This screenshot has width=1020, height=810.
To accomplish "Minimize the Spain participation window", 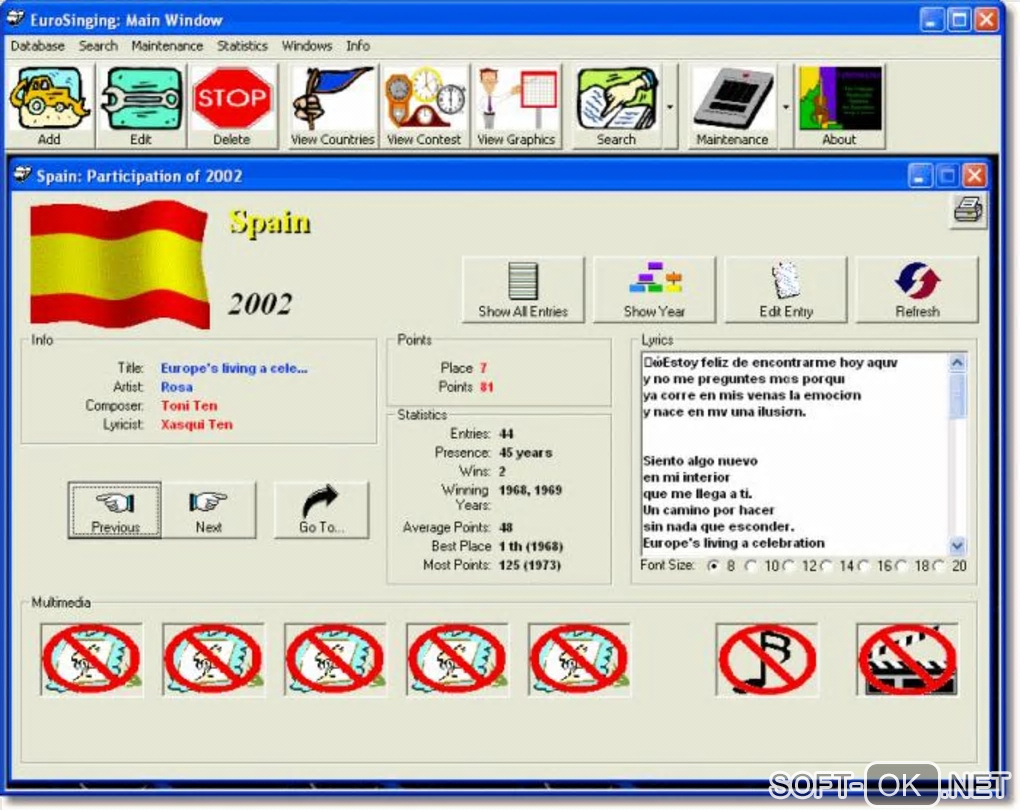I will (x=920, y=176).
